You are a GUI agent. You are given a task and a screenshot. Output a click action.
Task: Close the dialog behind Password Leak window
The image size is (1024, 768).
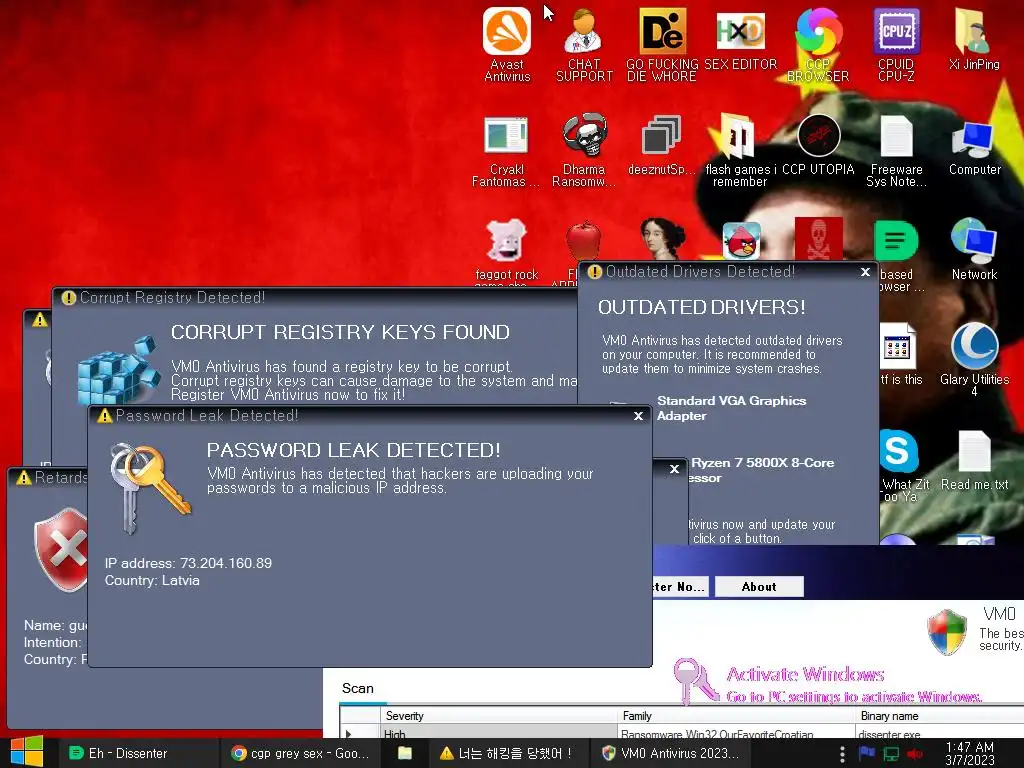[x=675, y=468]
